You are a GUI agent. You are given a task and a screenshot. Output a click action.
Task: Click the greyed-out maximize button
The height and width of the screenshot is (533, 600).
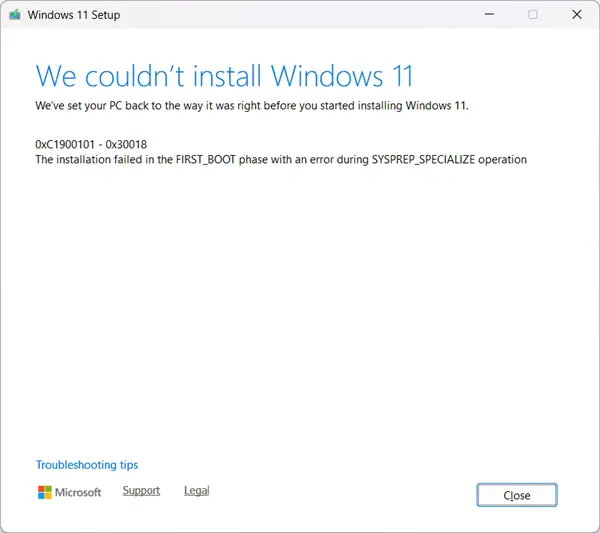click(533, 15)
